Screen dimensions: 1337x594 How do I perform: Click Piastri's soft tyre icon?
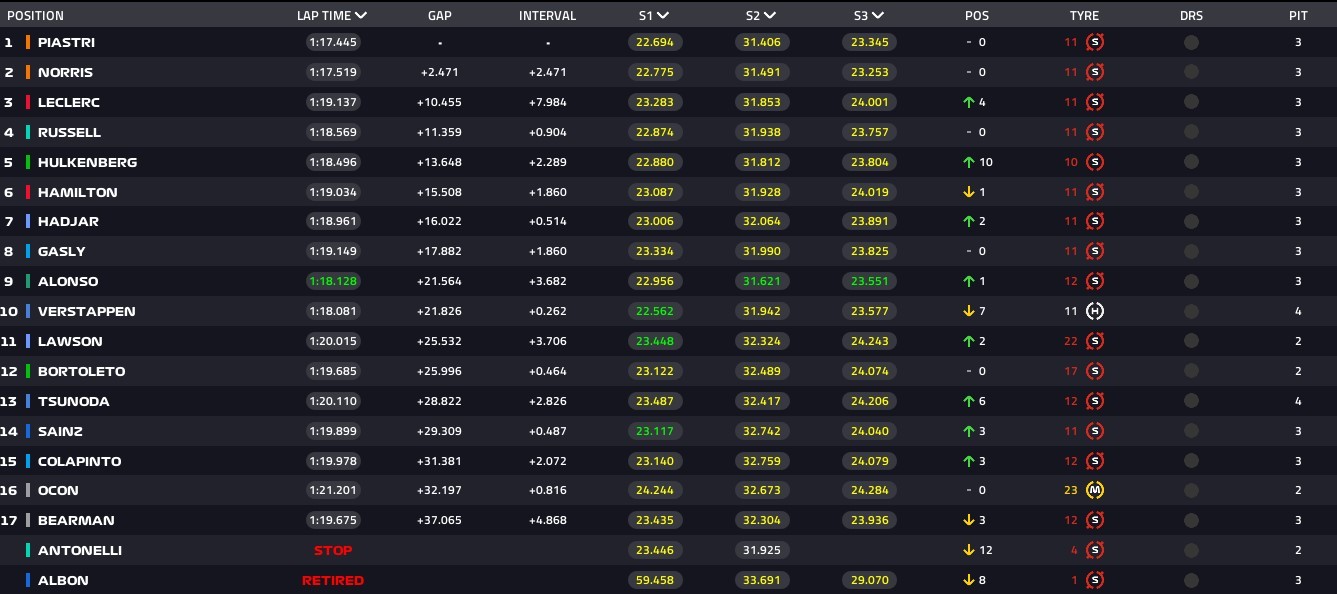coord(1094,42)
